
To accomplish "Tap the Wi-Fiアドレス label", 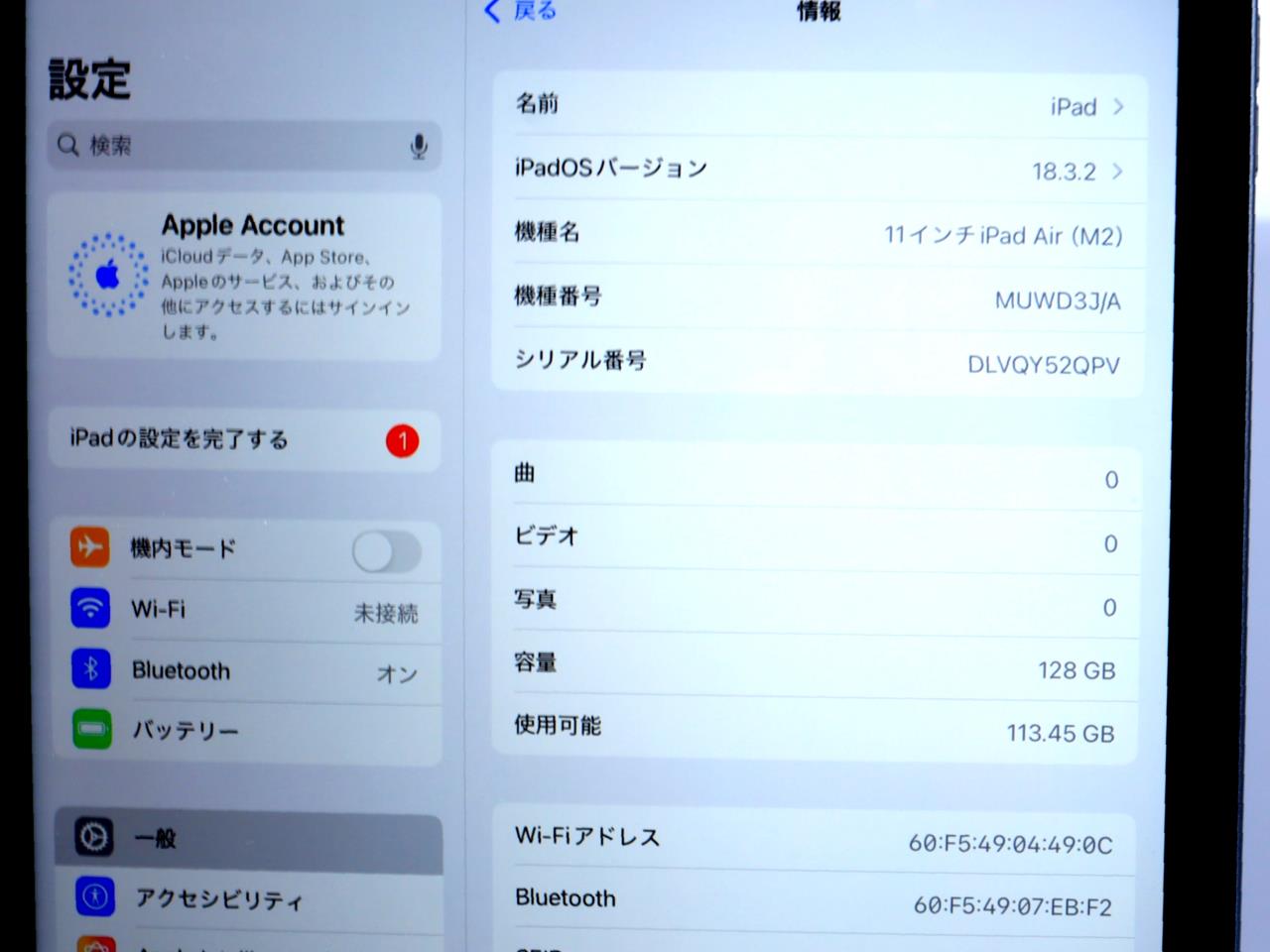I will (587, 837).
